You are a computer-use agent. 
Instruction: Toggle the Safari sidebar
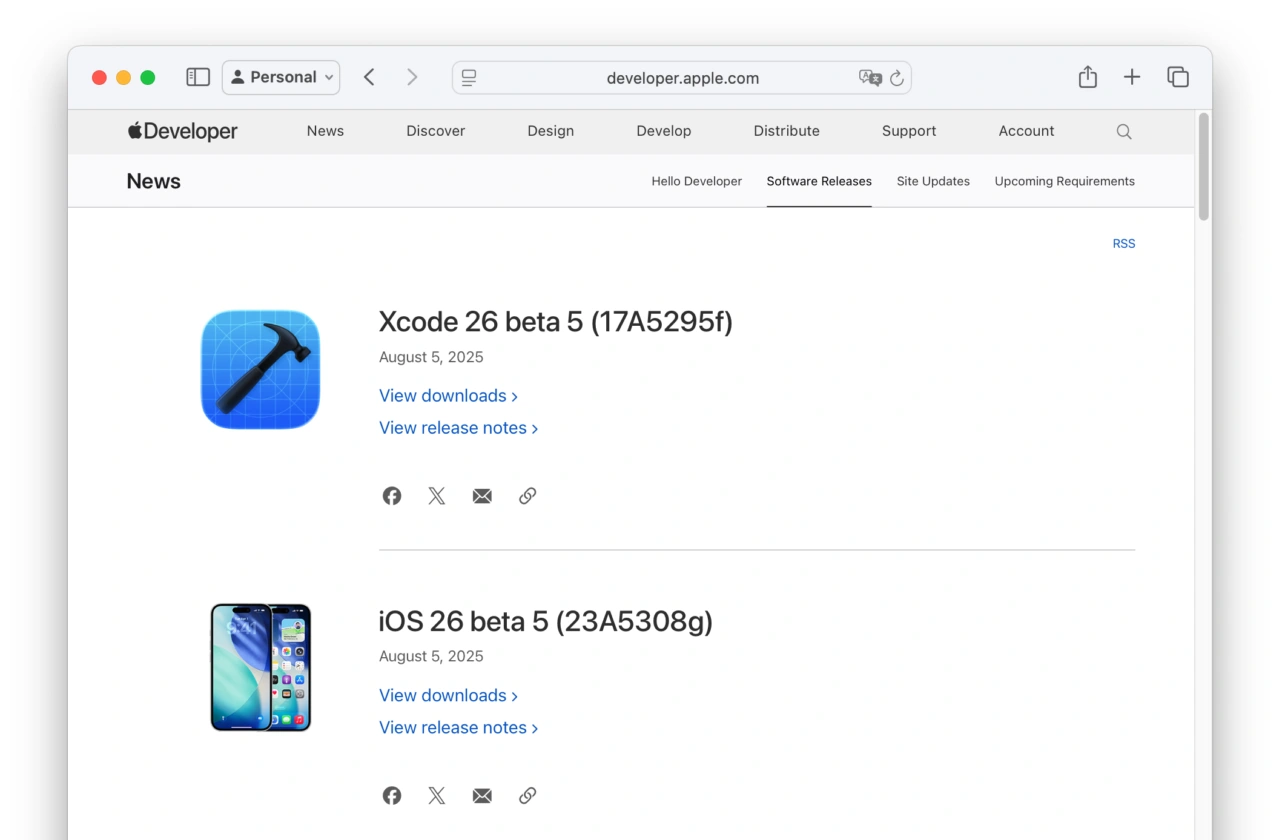197,76
